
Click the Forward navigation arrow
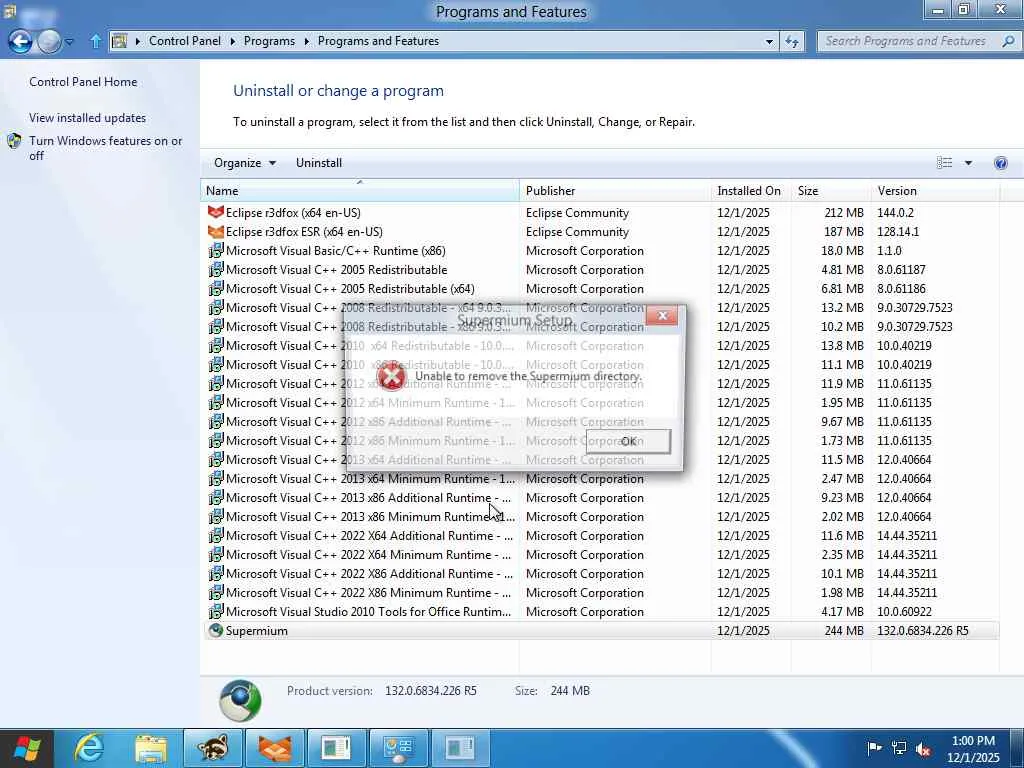[x=49, y=42]
